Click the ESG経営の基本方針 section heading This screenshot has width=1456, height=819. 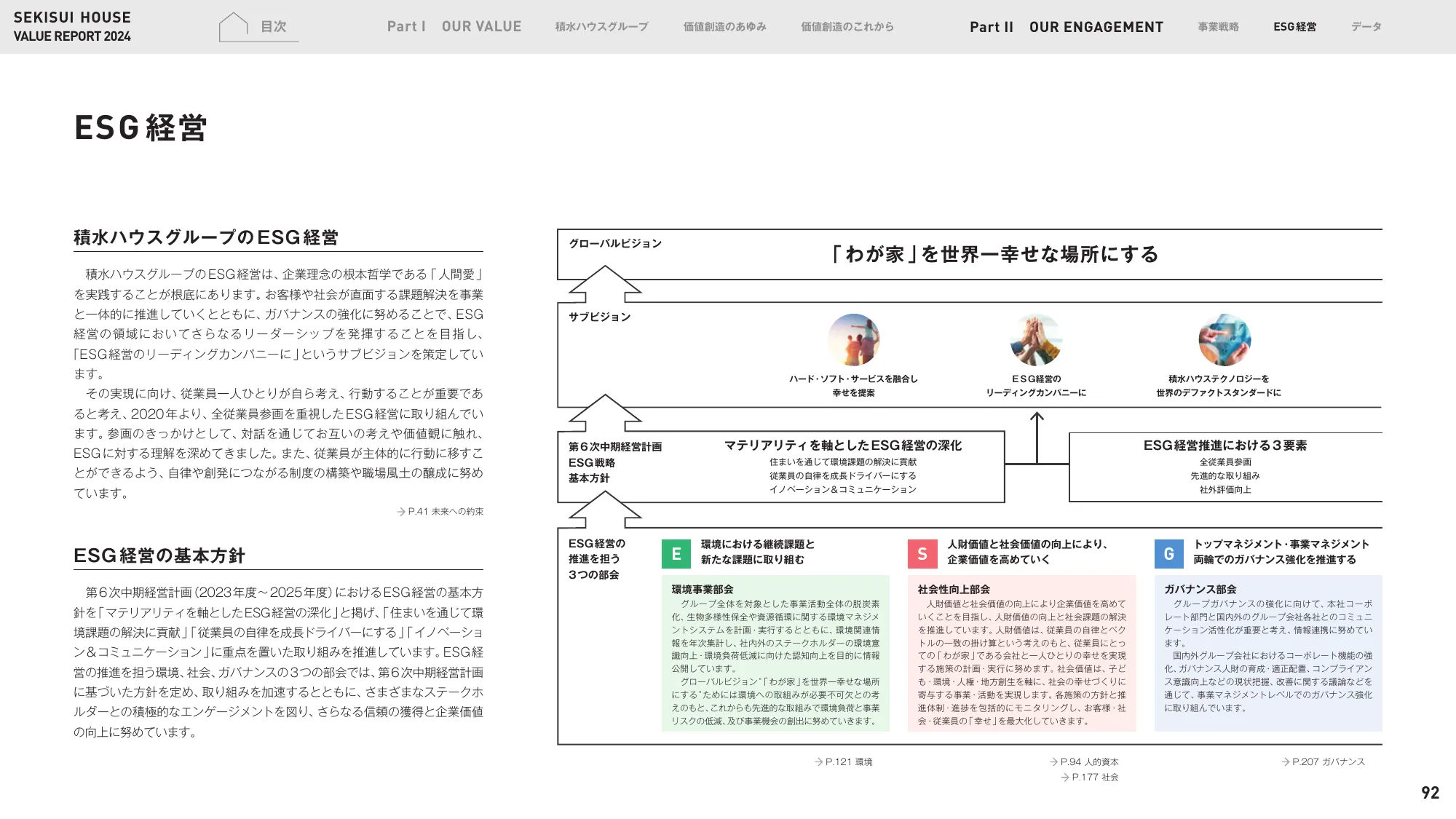click(159, 555)
